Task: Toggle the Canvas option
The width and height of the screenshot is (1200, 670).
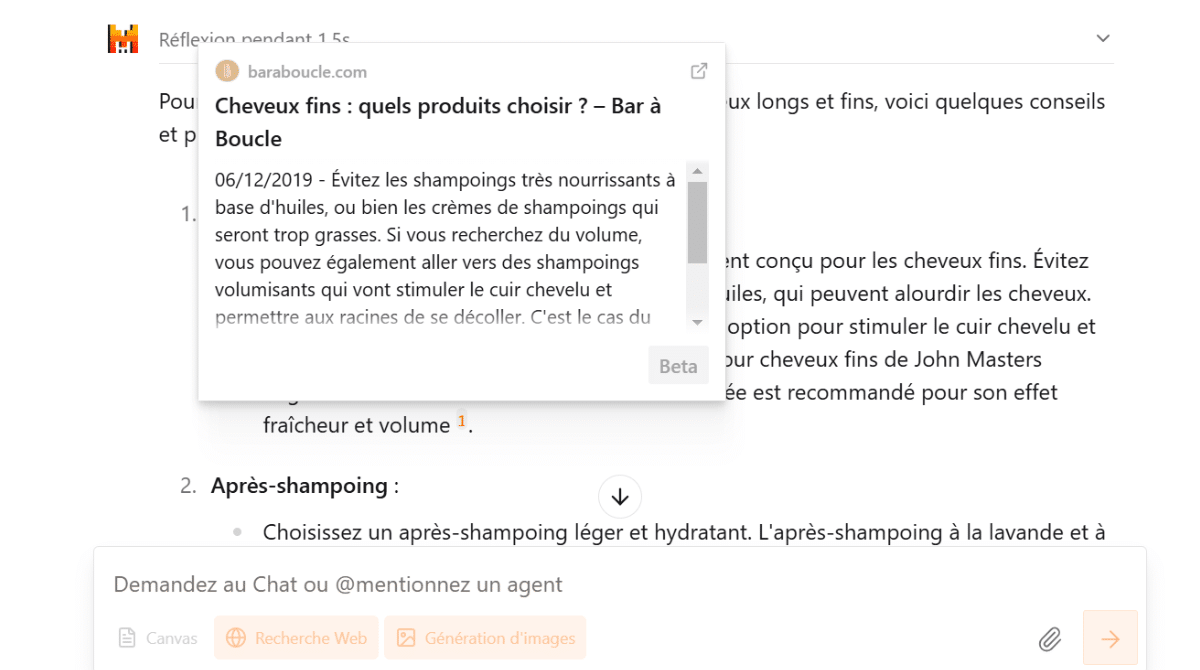Action: point(157,637)
